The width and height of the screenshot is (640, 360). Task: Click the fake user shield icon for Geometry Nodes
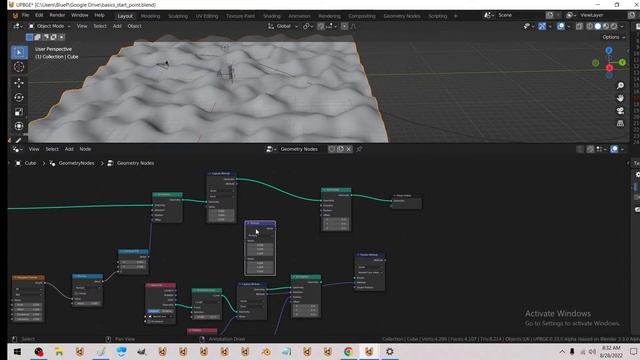pyautogui.click(x=332, y=149)
